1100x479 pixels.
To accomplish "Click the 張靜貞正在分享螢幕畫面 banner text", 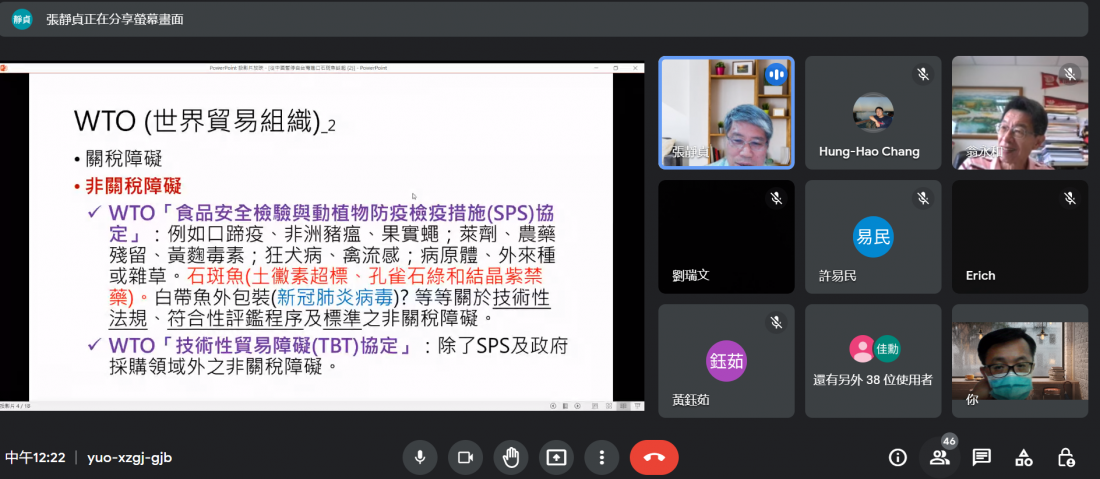I will coord(114,20).
